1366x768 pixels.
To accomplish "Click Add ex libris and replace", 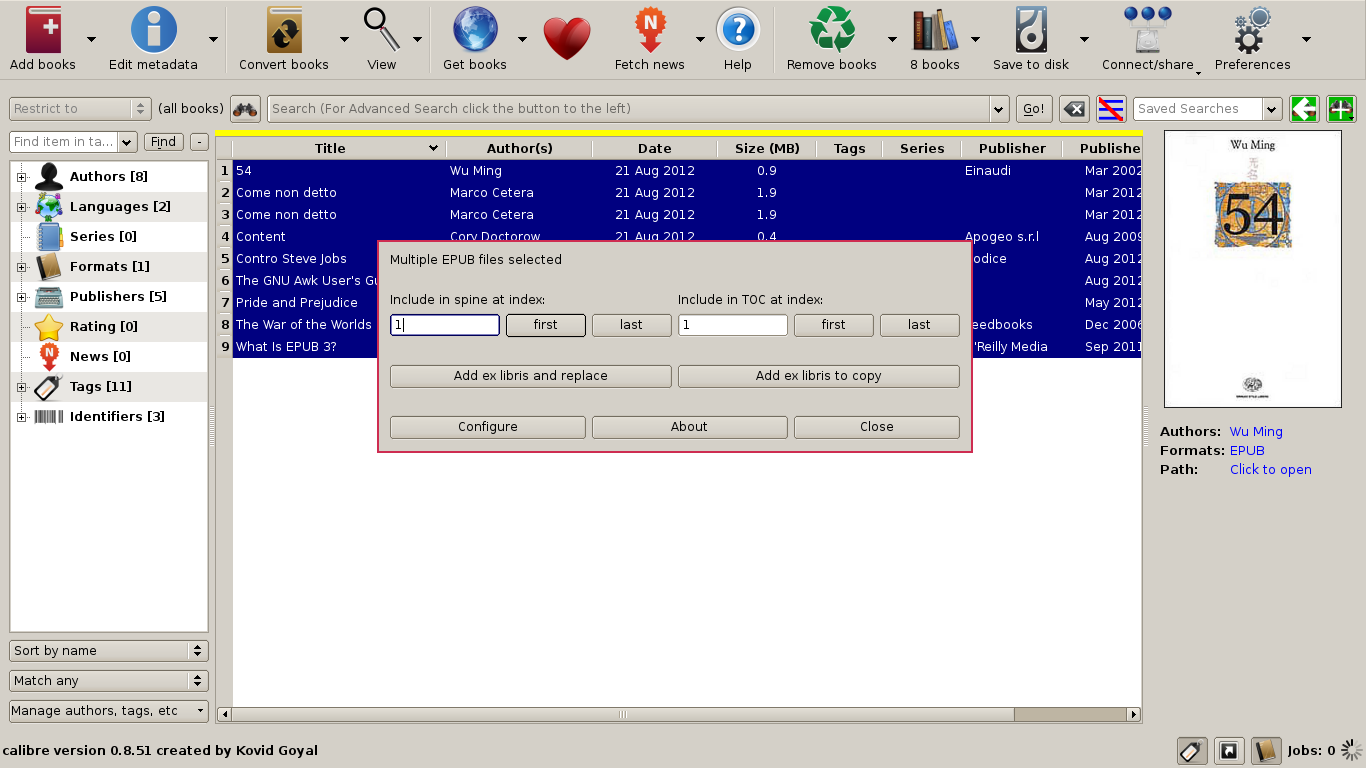I will click(531, 376).
